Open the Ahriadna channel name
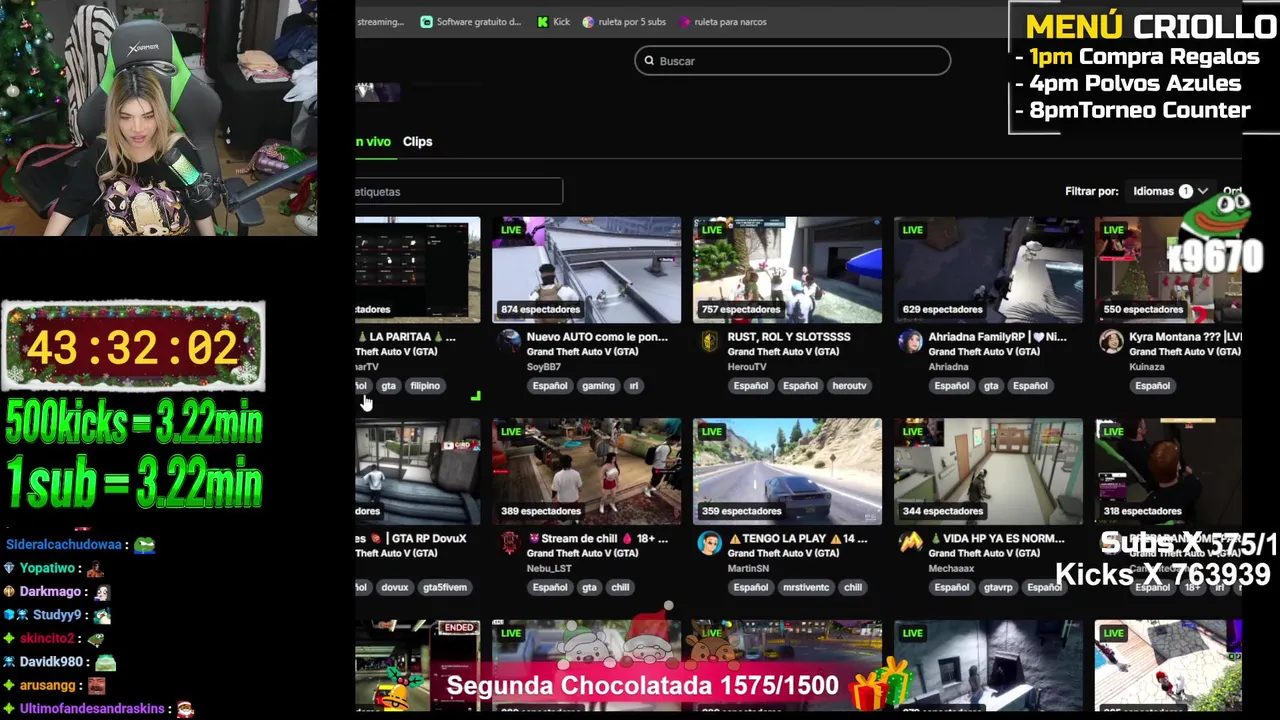1280x720 pixels. pos(948,367)
